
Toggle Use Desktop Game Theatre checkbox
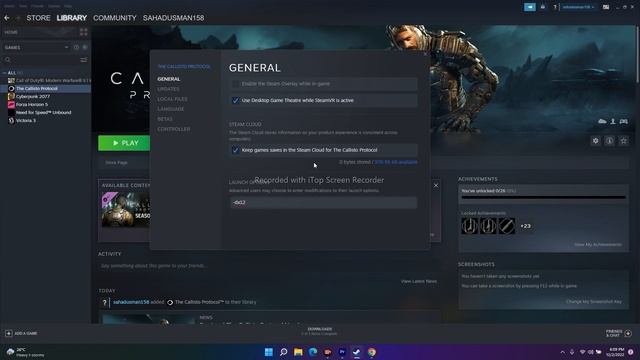pyautogui.click(x=236, y=100)
